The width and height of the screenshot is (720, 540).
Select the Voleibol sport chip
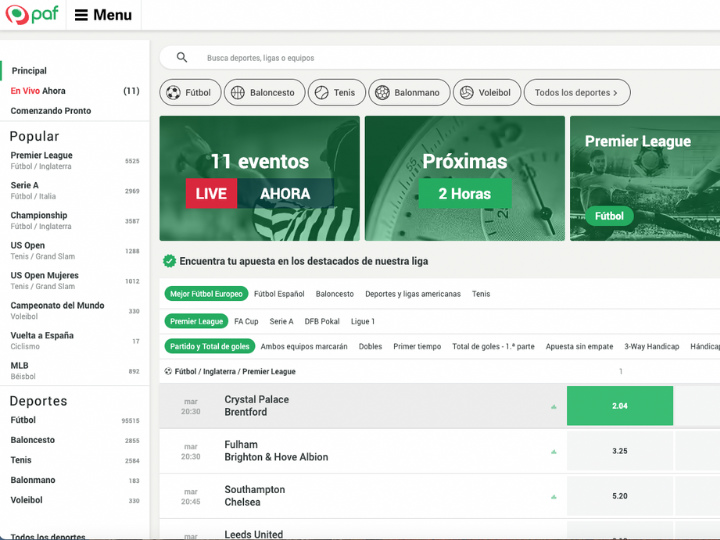[x=487, y=92]
